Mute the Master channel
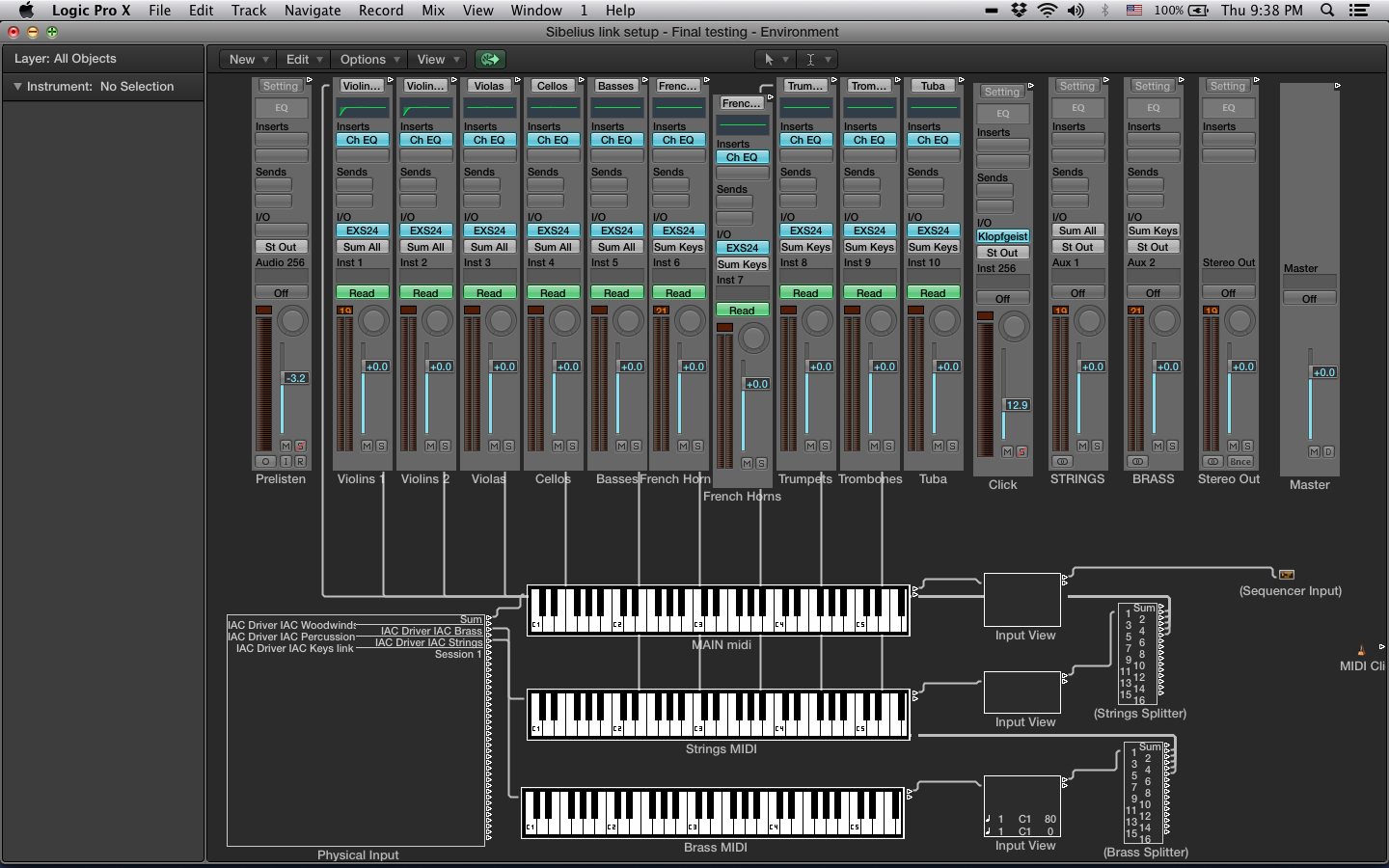Screen dimensions: 1389x868 point(1314,451)
